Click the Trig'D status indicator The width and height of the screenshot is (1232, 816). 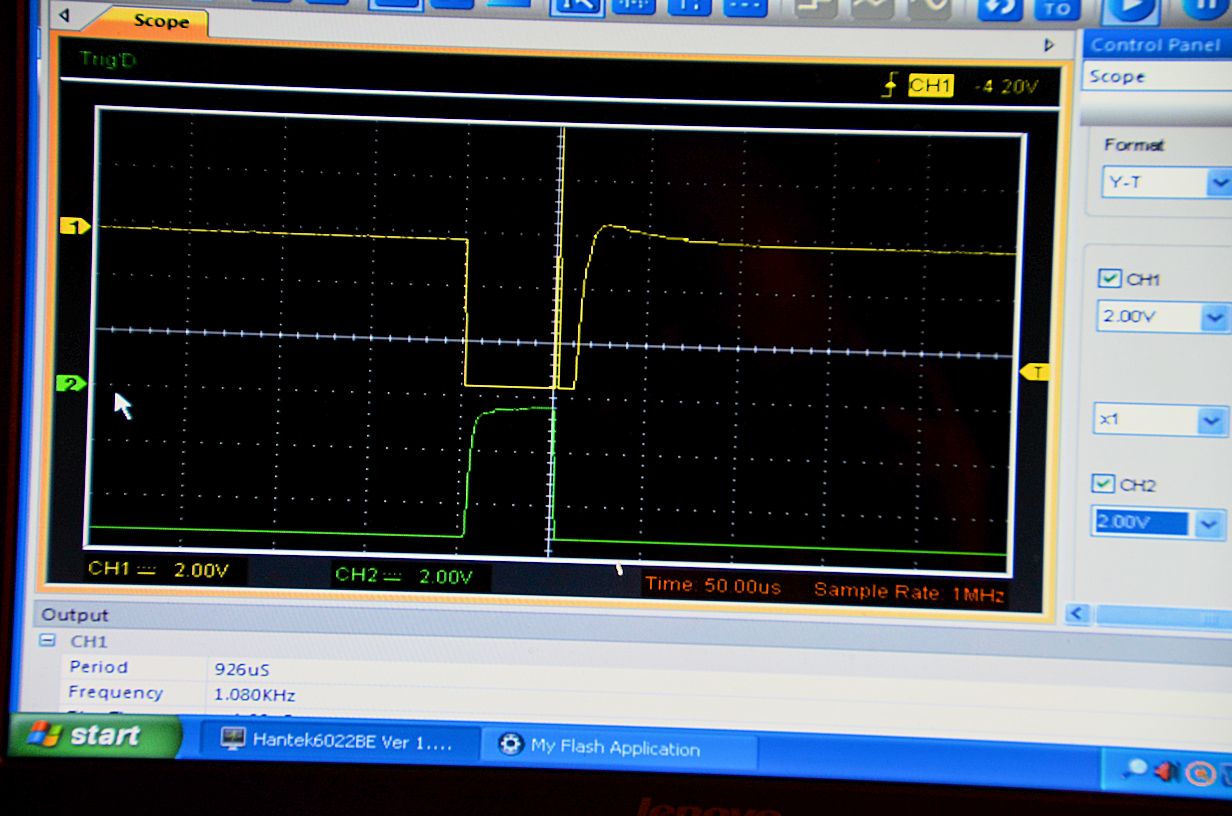(109, 60)
